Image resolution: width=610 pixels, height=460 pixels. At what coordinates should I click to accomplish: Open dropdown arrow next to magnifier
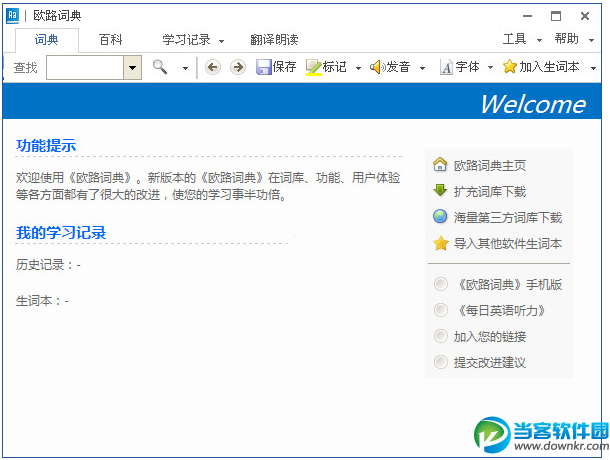pyautogui.click(x=185, y=68)
